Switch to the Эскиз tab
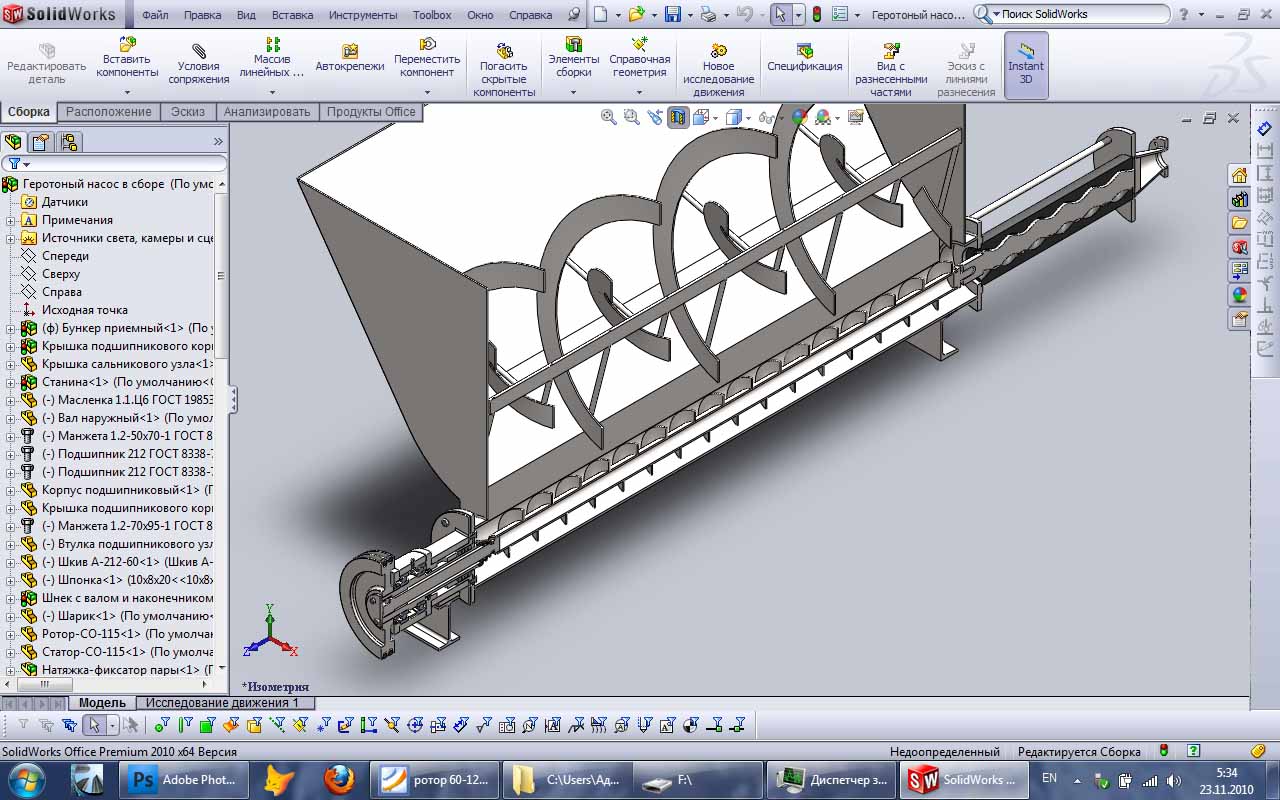 coord(187,112)
